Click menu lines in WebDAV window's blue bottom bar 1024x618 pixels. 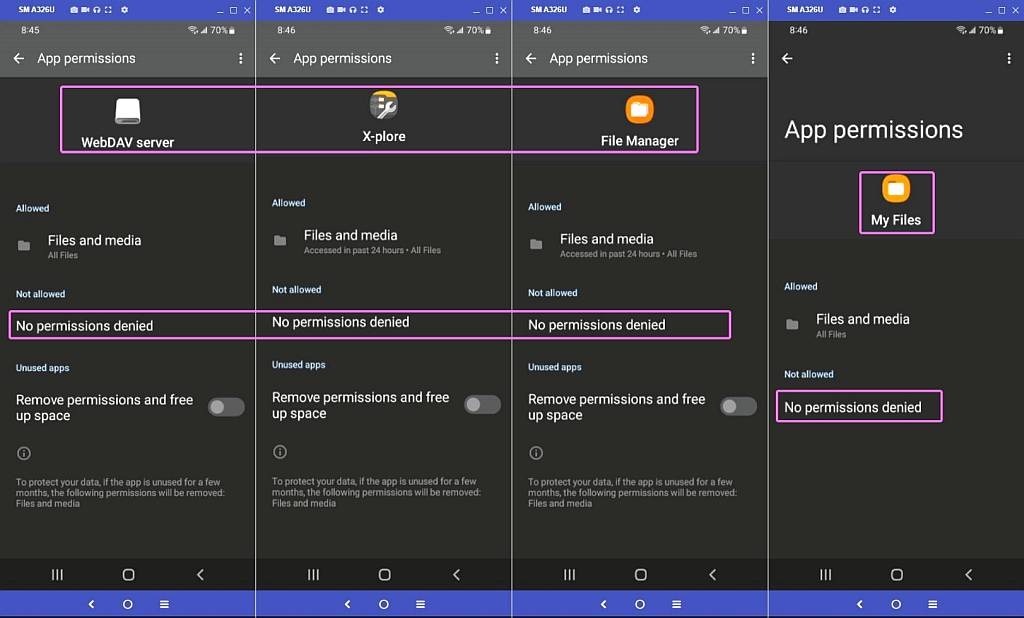click(x=165, y=604)
